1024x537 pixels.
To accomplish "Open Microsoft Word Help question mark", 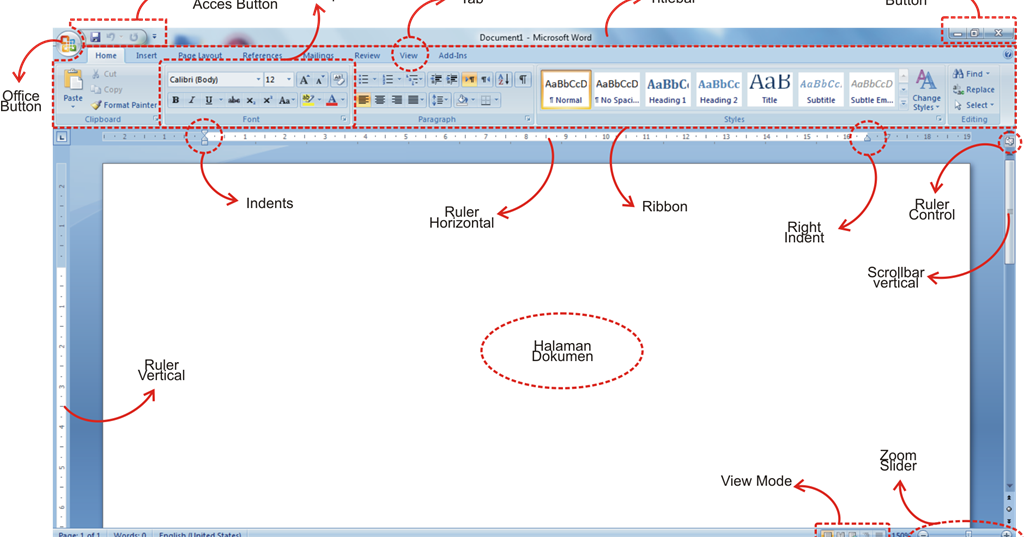I will 1008,56.
